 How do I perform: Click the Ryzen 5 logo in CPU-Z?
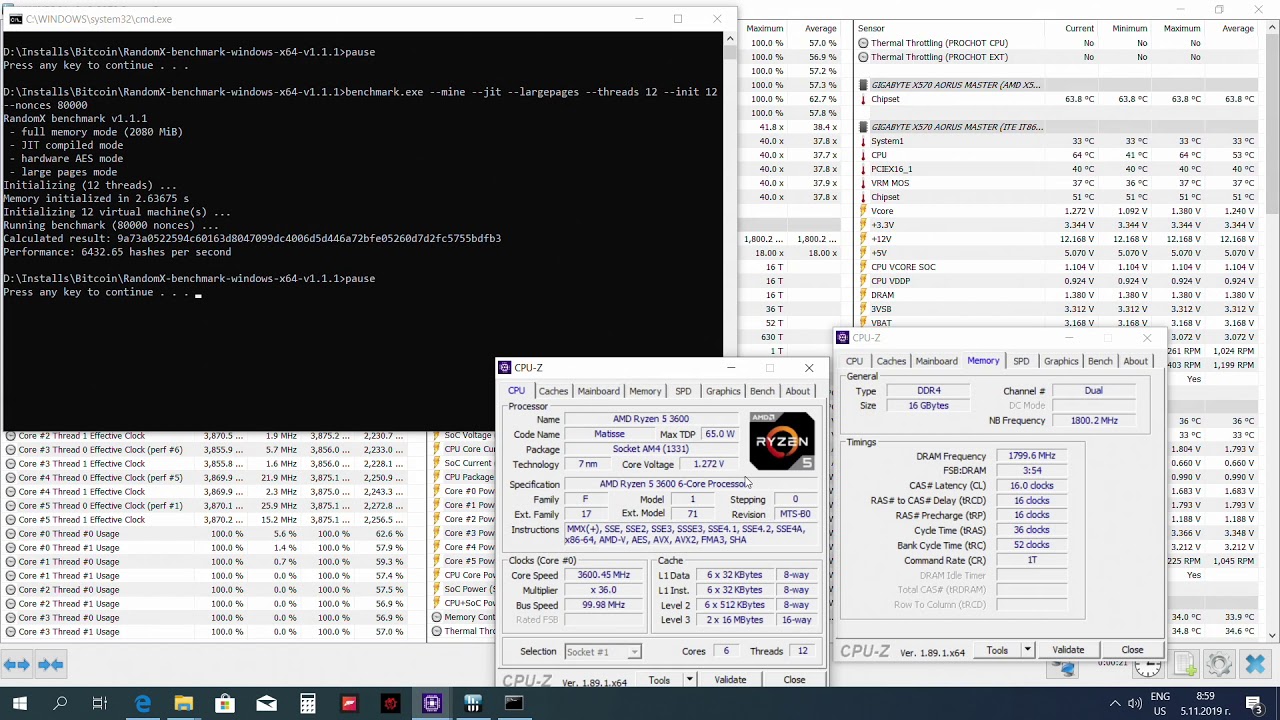coord(782,441)
